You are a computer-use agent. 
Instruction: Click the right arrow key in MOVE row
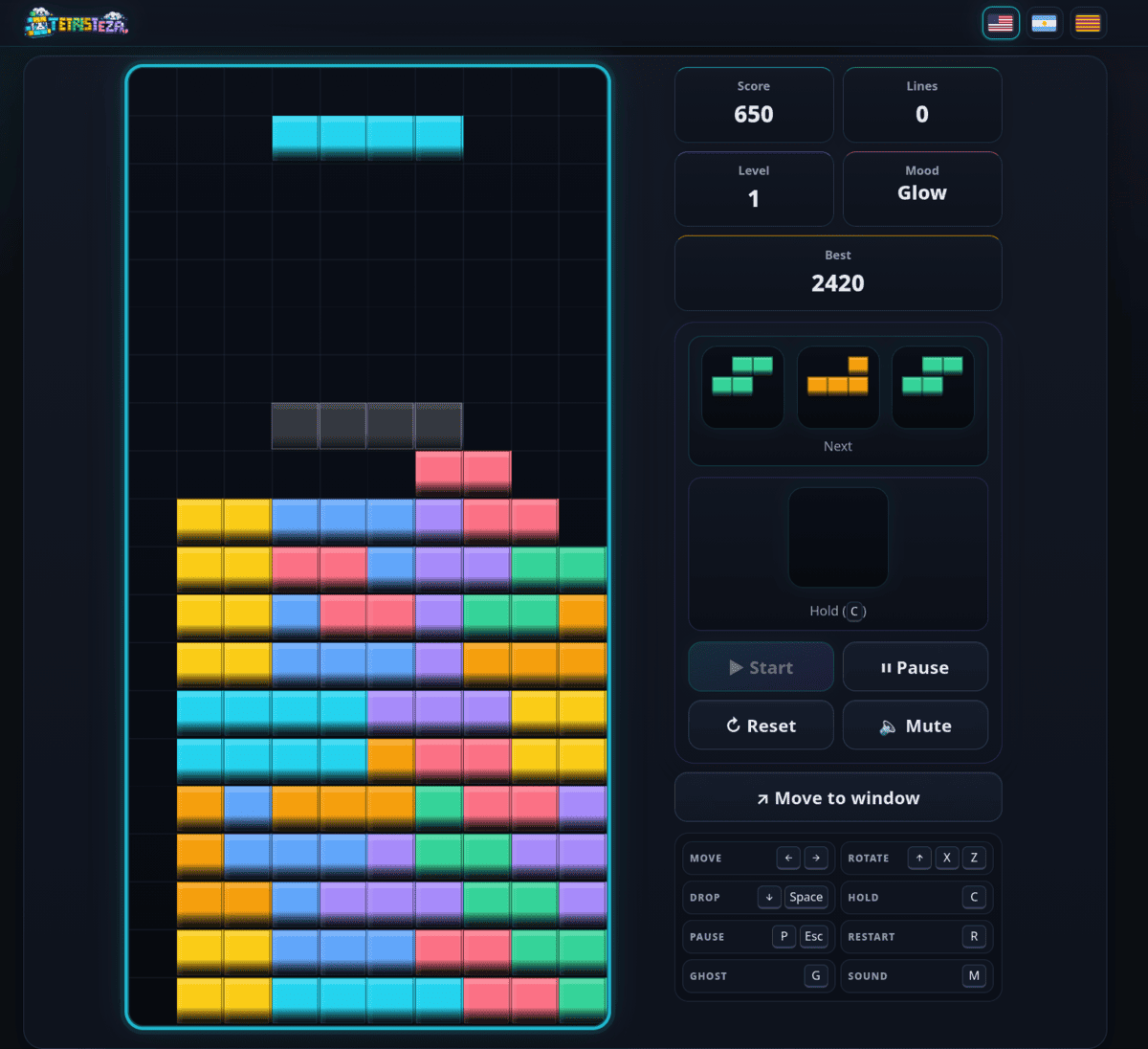(816, 858)
